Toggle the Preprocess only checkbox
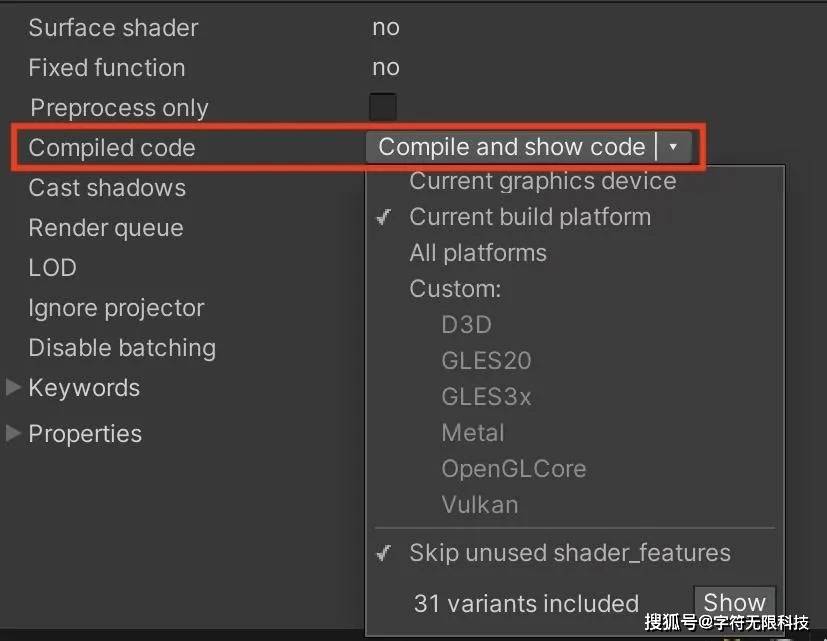 click(383, 105)
